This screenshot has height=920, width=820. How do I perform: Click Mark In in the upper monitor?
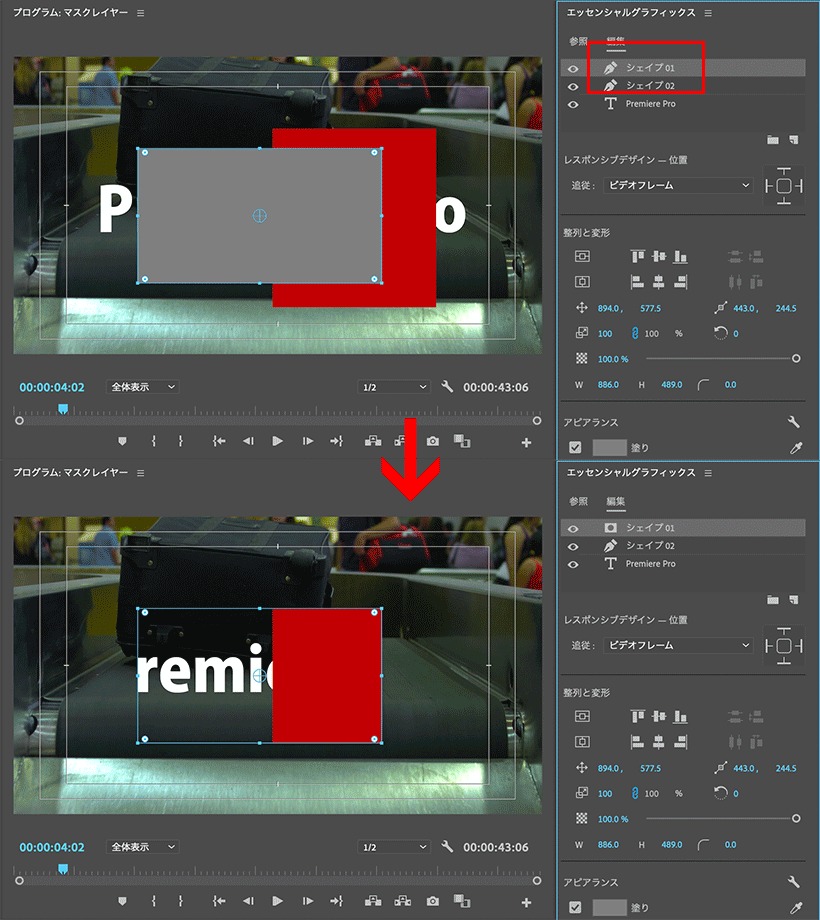(x=154, y=441)
